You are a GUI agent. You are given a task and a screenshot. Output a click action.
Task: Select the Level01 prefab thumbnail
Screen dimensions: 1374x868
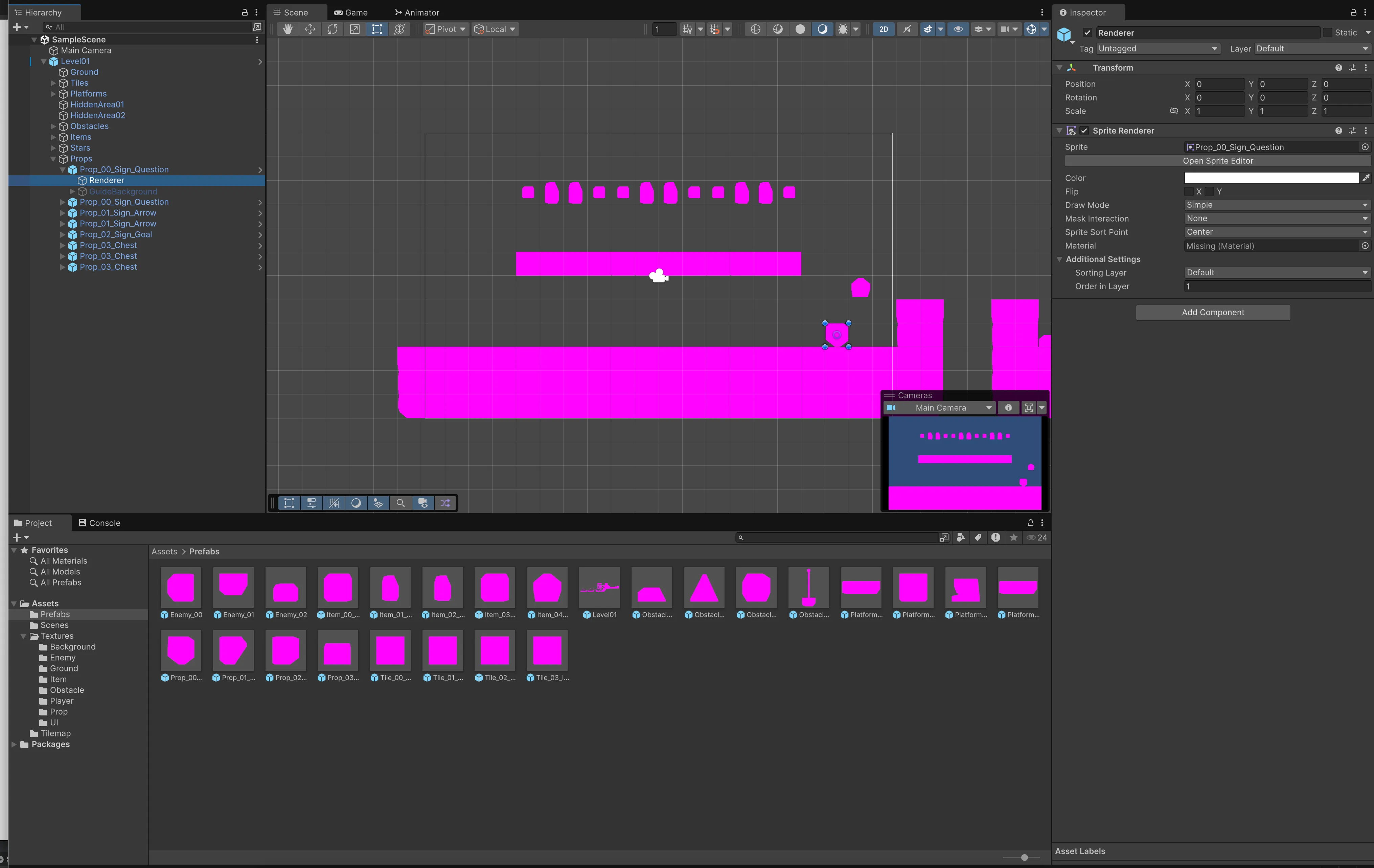(x=599, y=588)
